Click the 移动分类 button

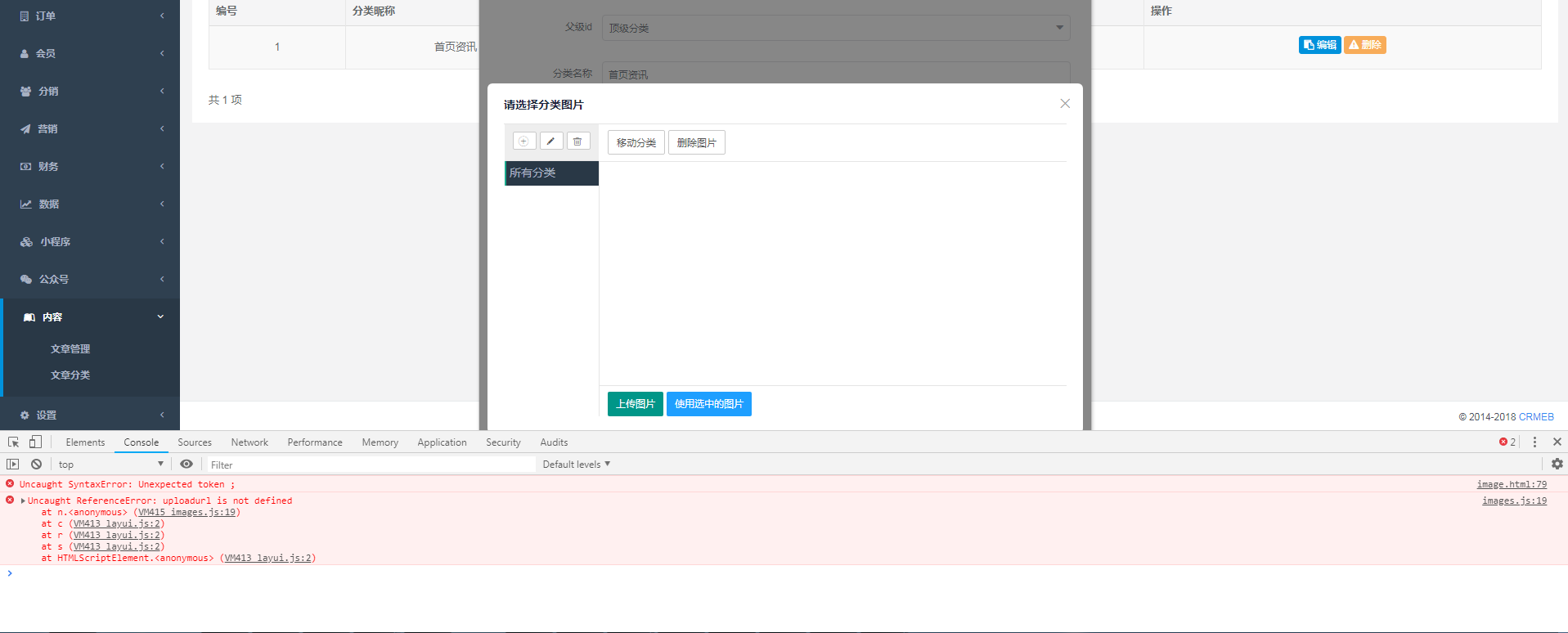pos(636,142)
